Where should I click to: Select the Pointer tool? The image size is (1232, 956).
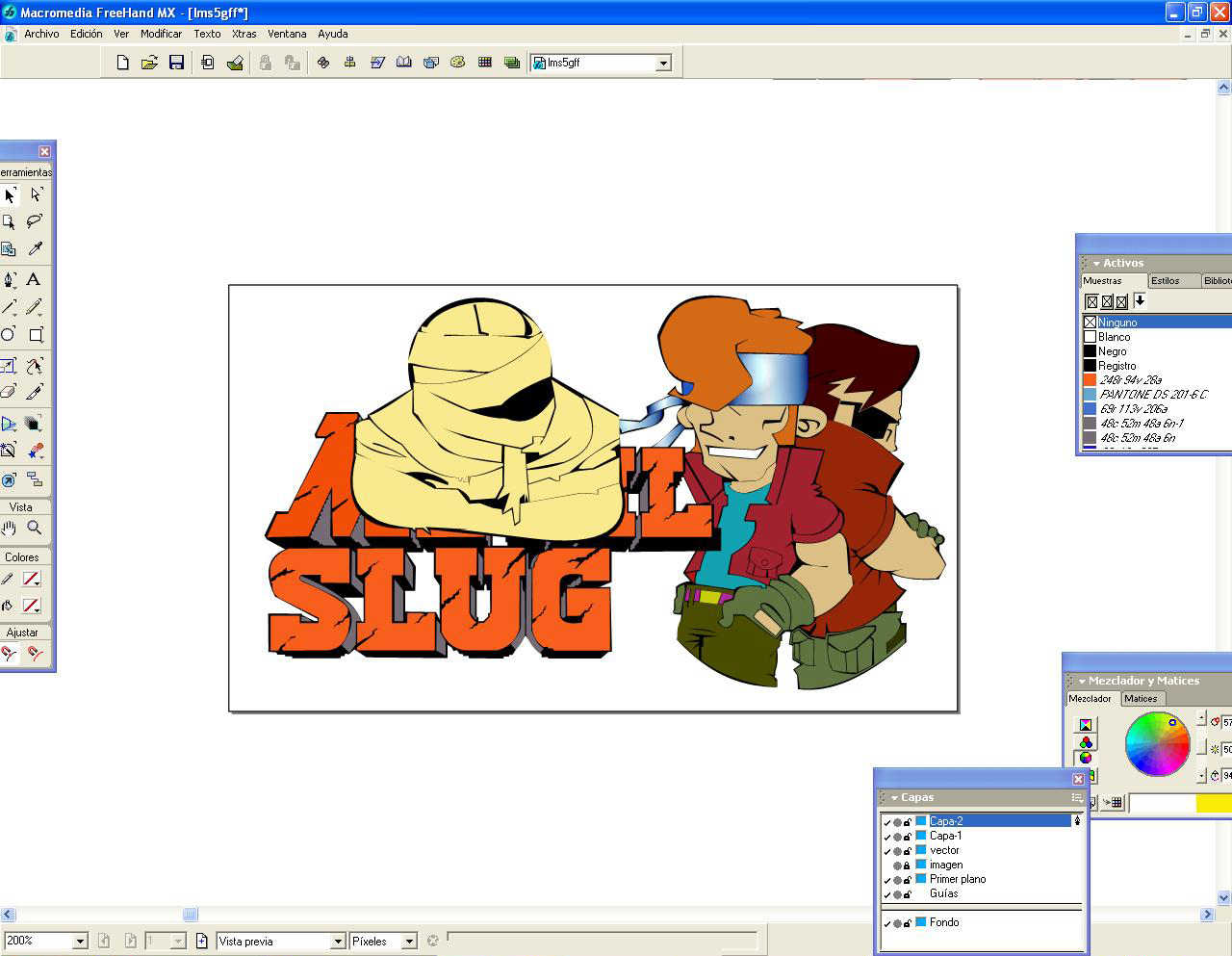[x=9, y=195]
